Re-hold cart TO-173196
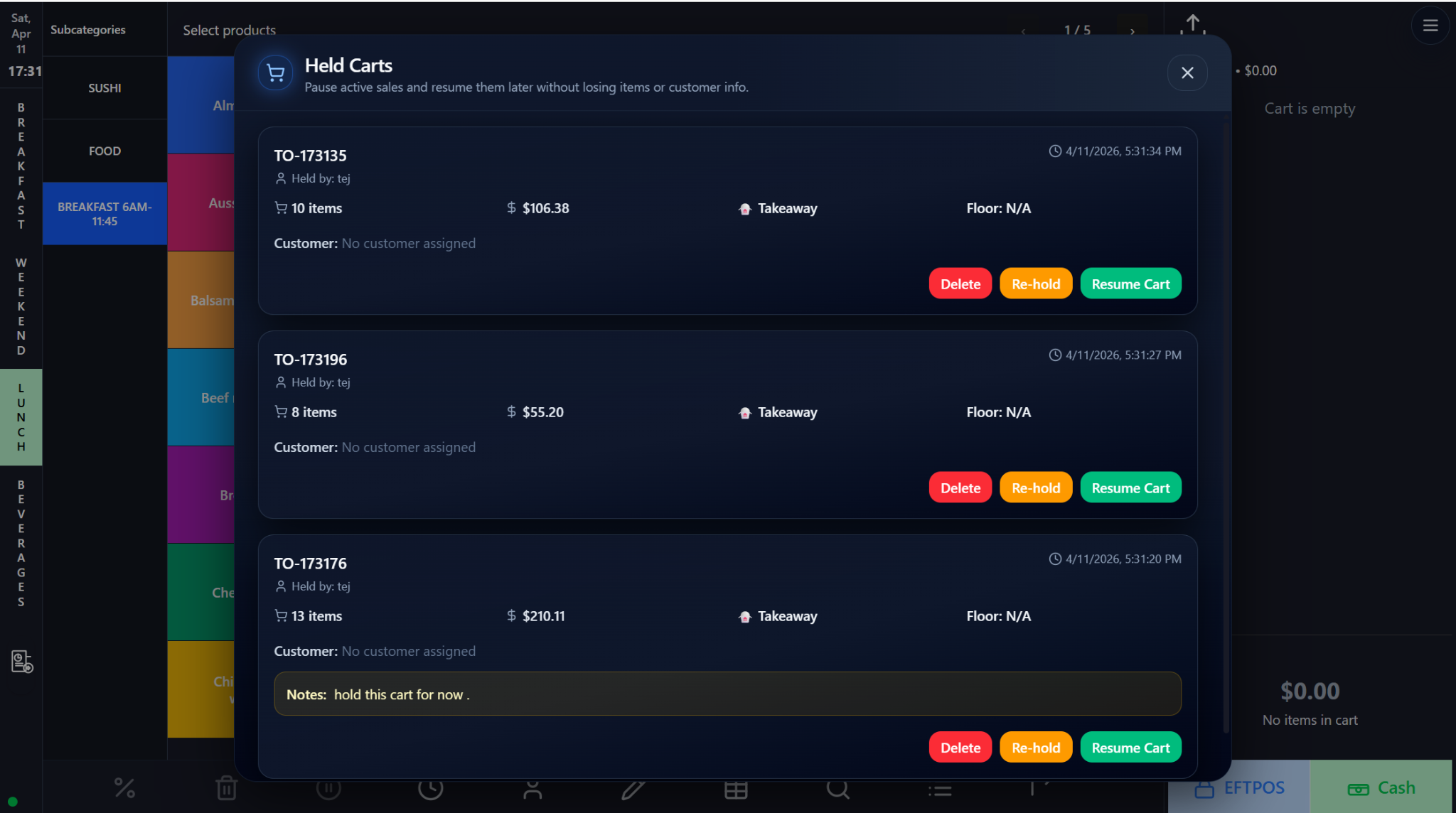This screenshot has width=1456, height=813. [1036, 488]
